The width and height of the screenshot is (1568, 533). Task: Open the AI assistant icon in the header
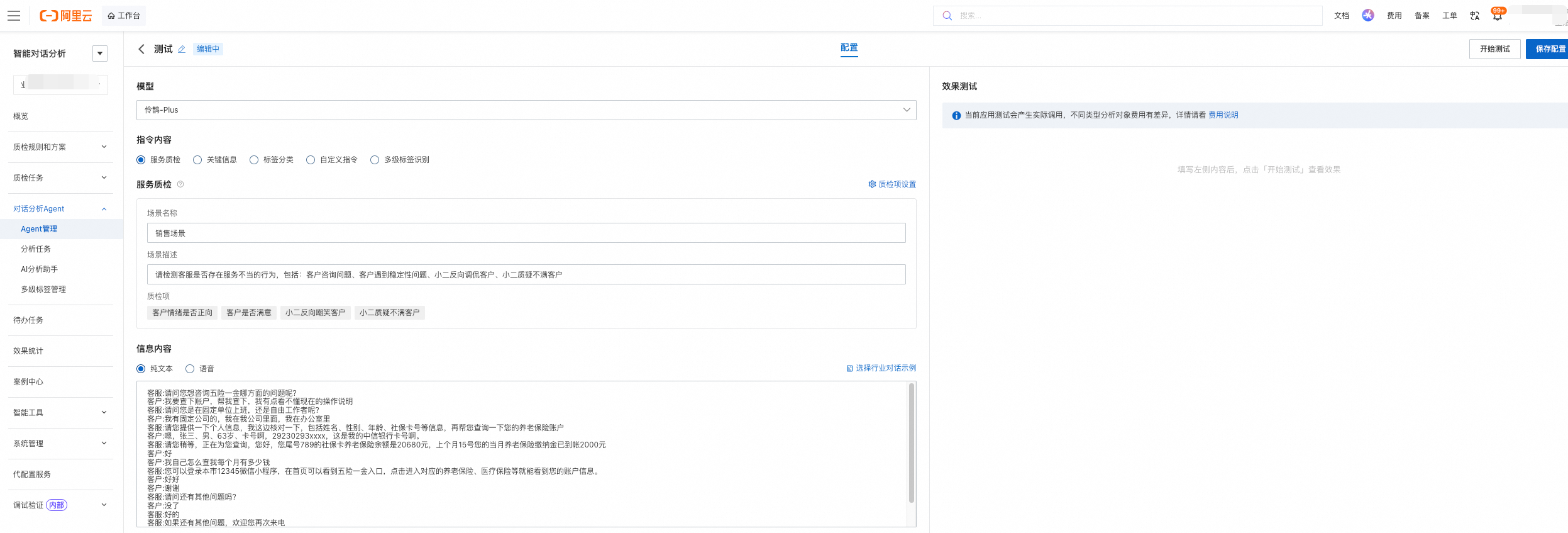[1368, 15]
